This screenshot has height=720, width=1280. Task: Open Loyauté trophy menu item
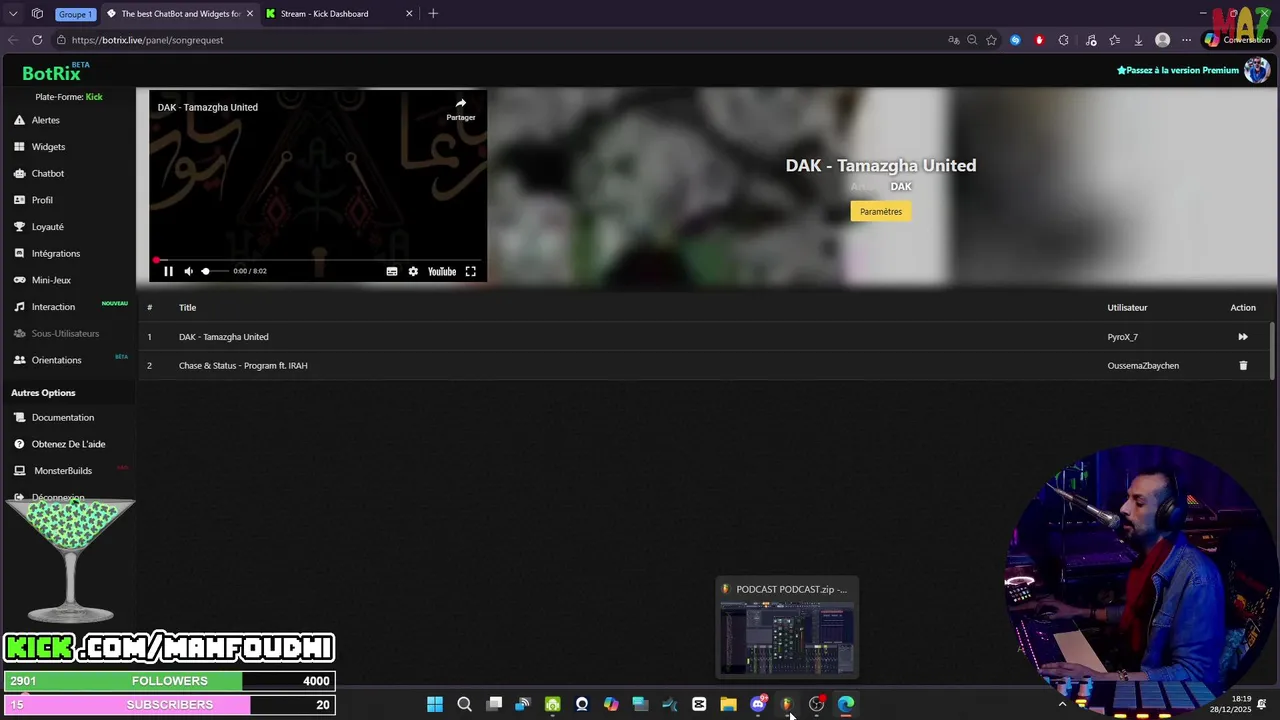coord(47,227)
